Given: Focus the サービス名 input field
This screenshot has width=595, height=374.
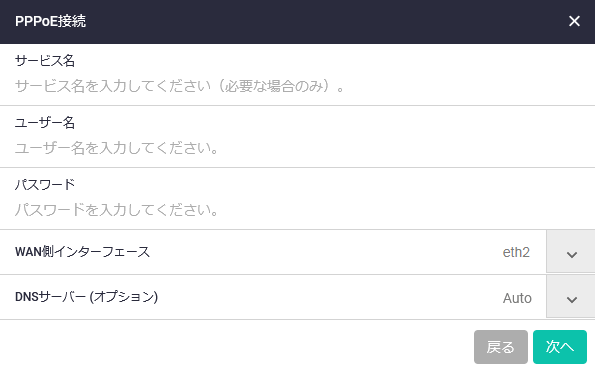Looking at the screenshot, I should [x=298, y=86].
